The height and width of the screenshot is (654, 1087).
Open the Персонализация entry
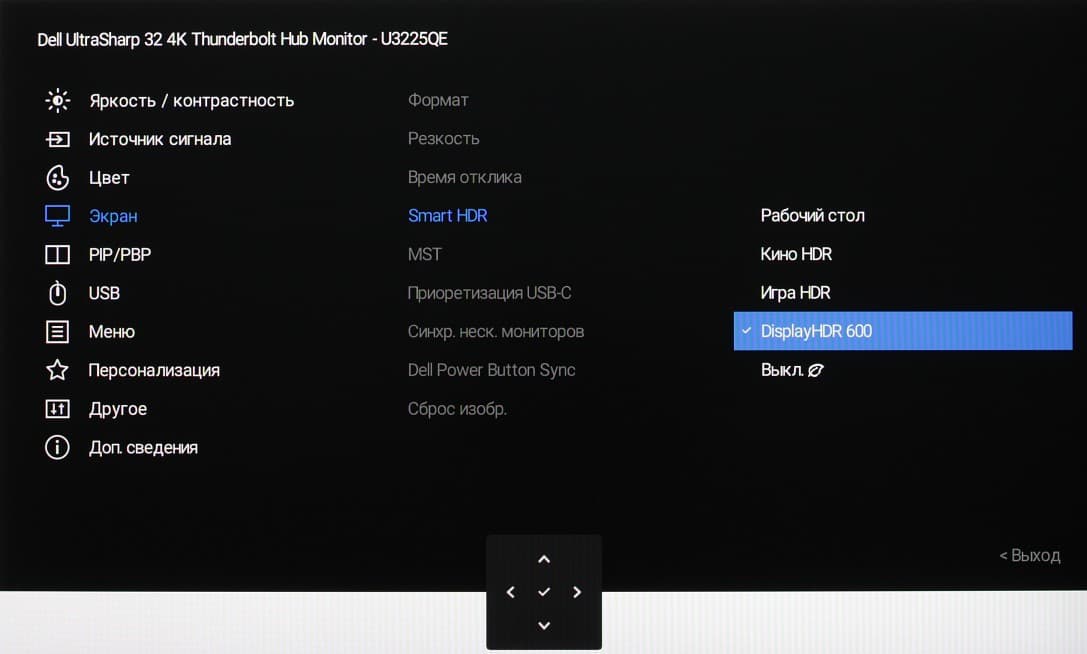[x=154, y=370]
